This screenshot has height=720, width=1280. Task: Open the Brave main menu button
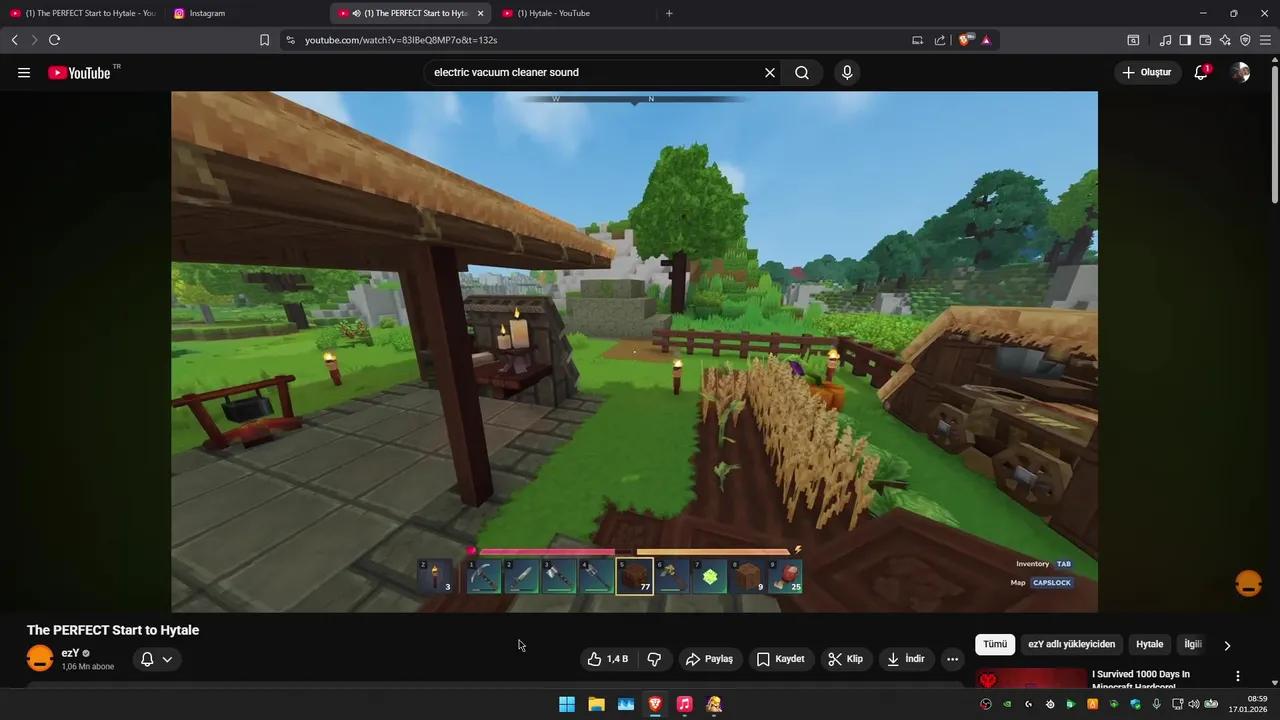[x=1265, y=40]
